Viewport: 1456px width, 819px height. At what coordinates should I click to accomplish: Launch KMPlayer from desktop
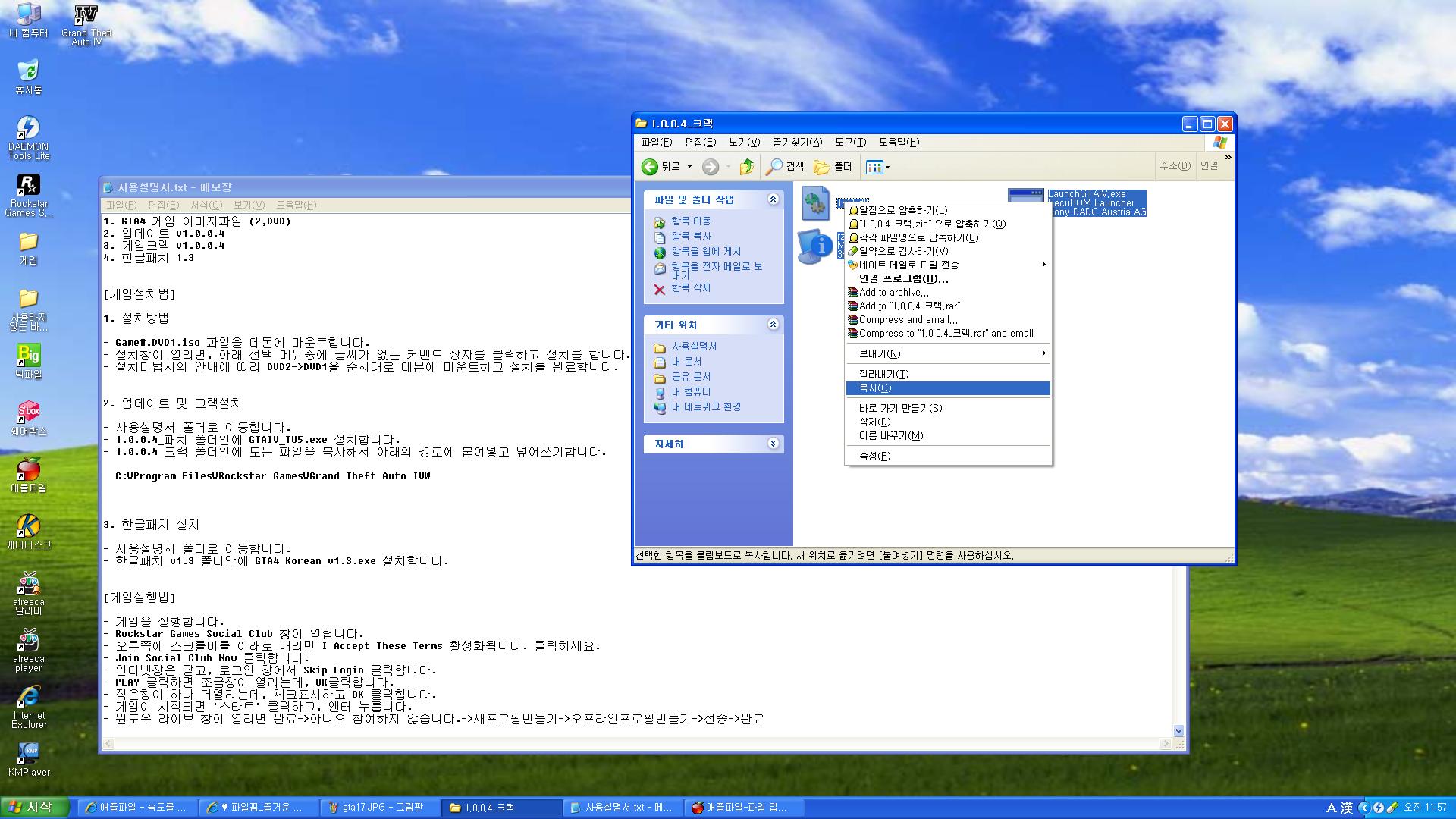click(x=28, y=760)
